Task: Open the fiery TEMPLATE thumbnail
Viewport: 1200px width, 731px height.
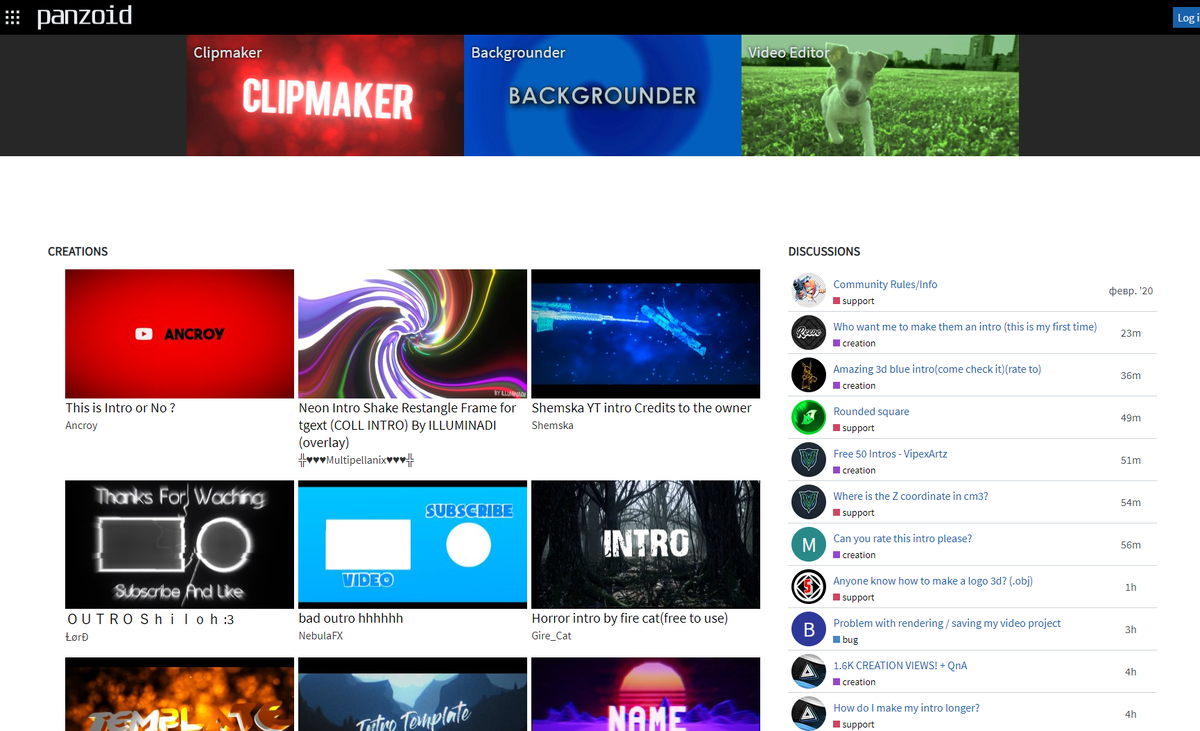Action: [180, 694]
